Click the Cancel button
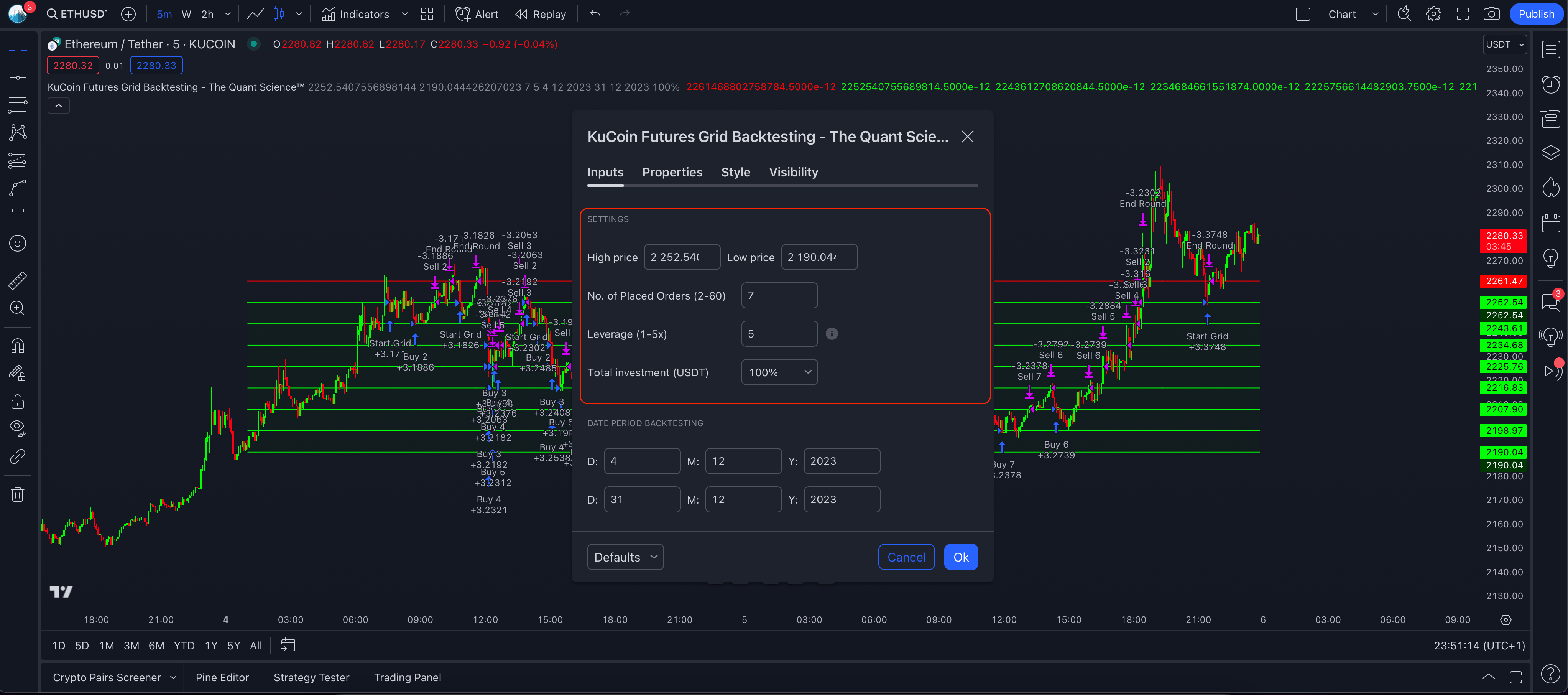This screenshot has height=695, width=1568. click(x=906, y=557)
